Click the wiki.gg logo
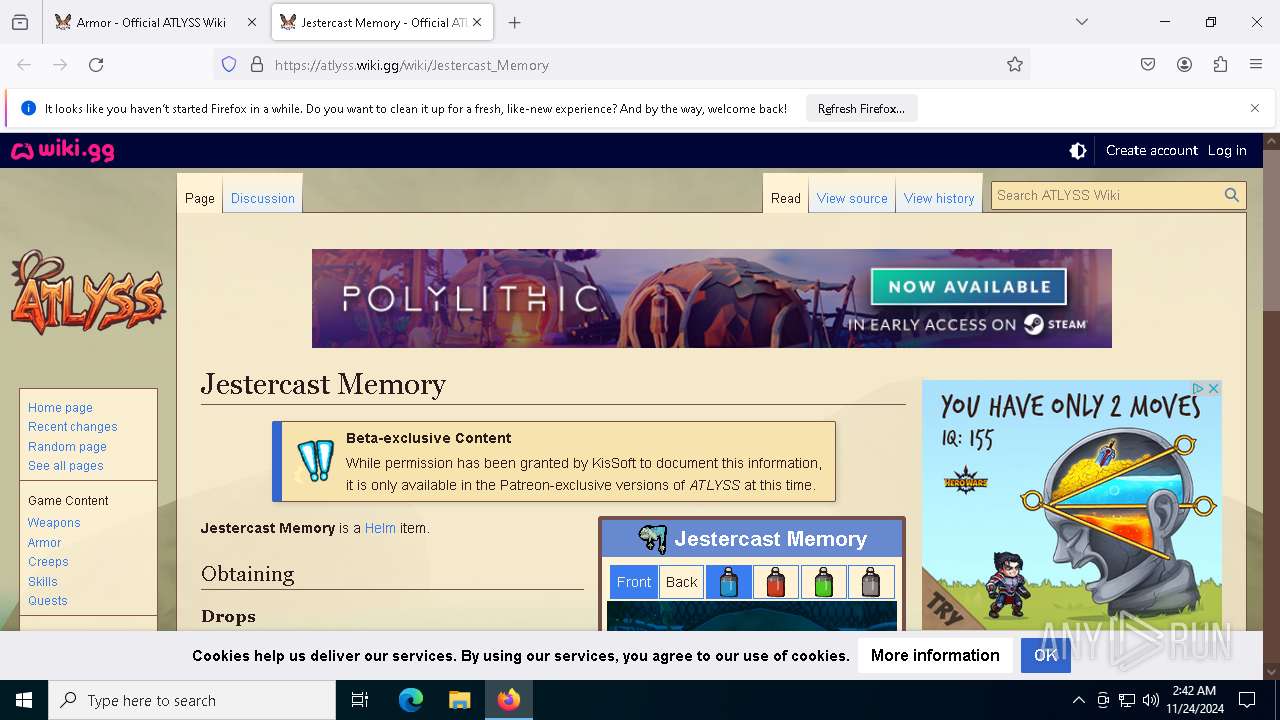 [x=62, y=151]
